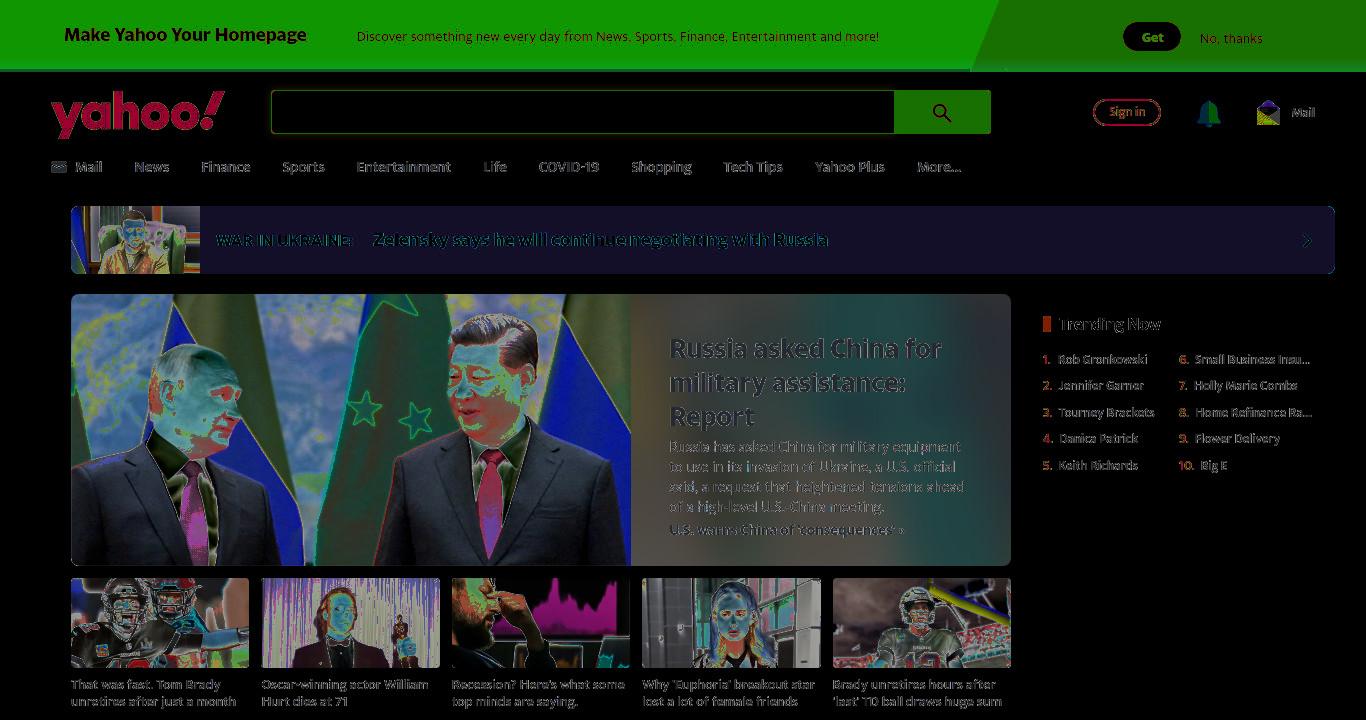Click the Zelensky thumbnail in the Ukraine banner

coord(136,240)
